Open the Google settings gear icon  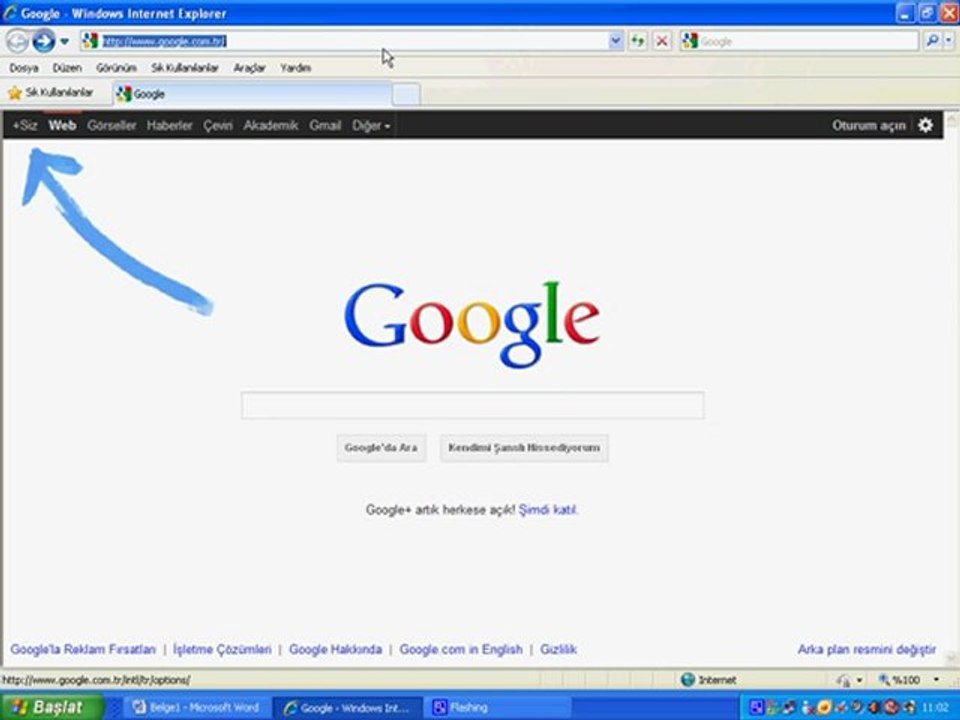(925, 125)
